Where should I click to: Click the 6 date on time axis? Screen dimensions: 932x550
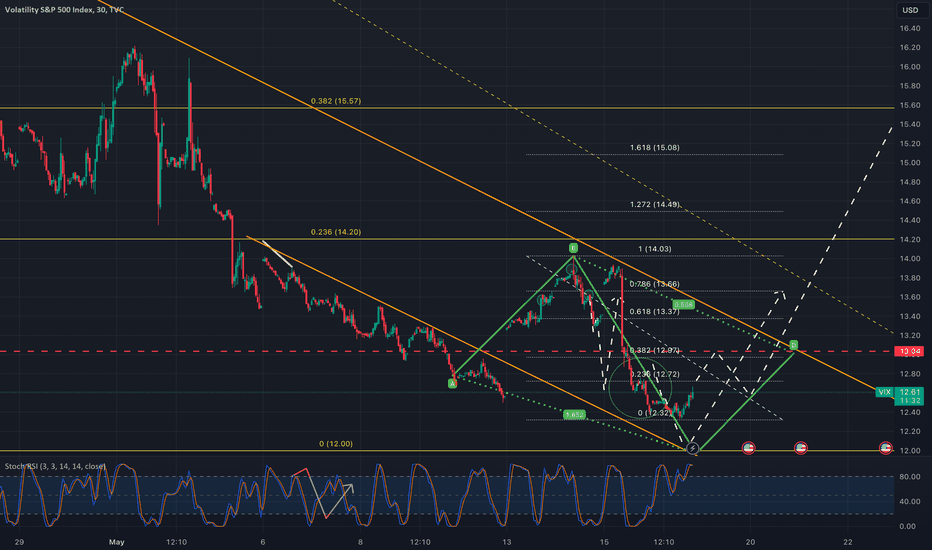coord(263,542)
